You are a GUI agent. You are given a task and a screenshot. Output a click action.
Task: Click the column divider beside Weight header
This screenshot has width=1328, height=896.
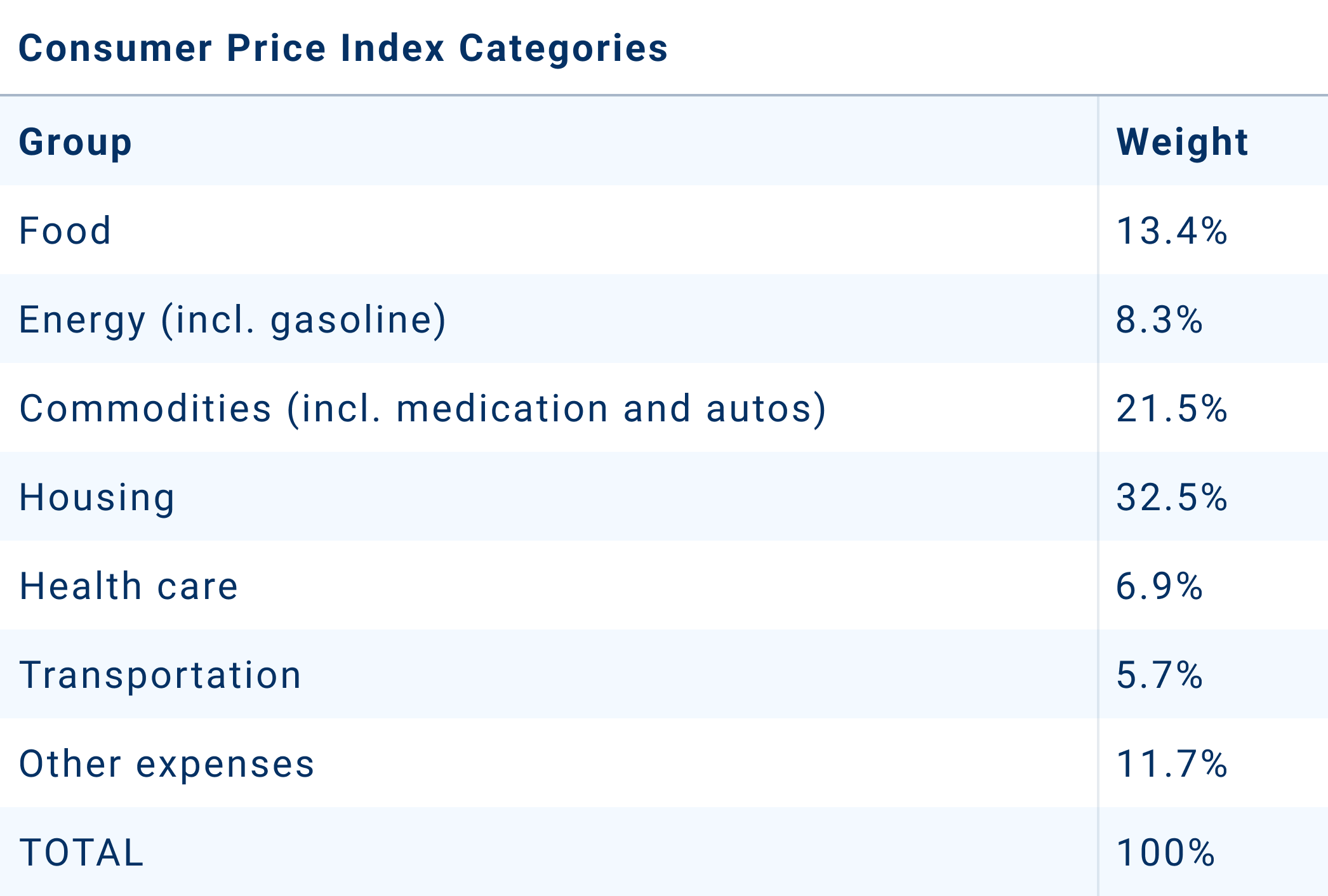coord(1098,142)
